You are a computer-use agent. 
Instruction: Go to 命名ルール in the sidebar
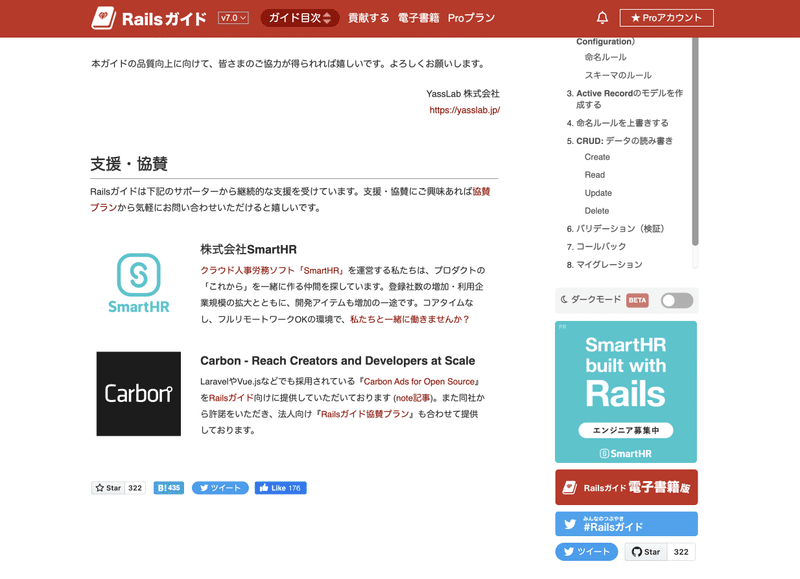(606, 57)
